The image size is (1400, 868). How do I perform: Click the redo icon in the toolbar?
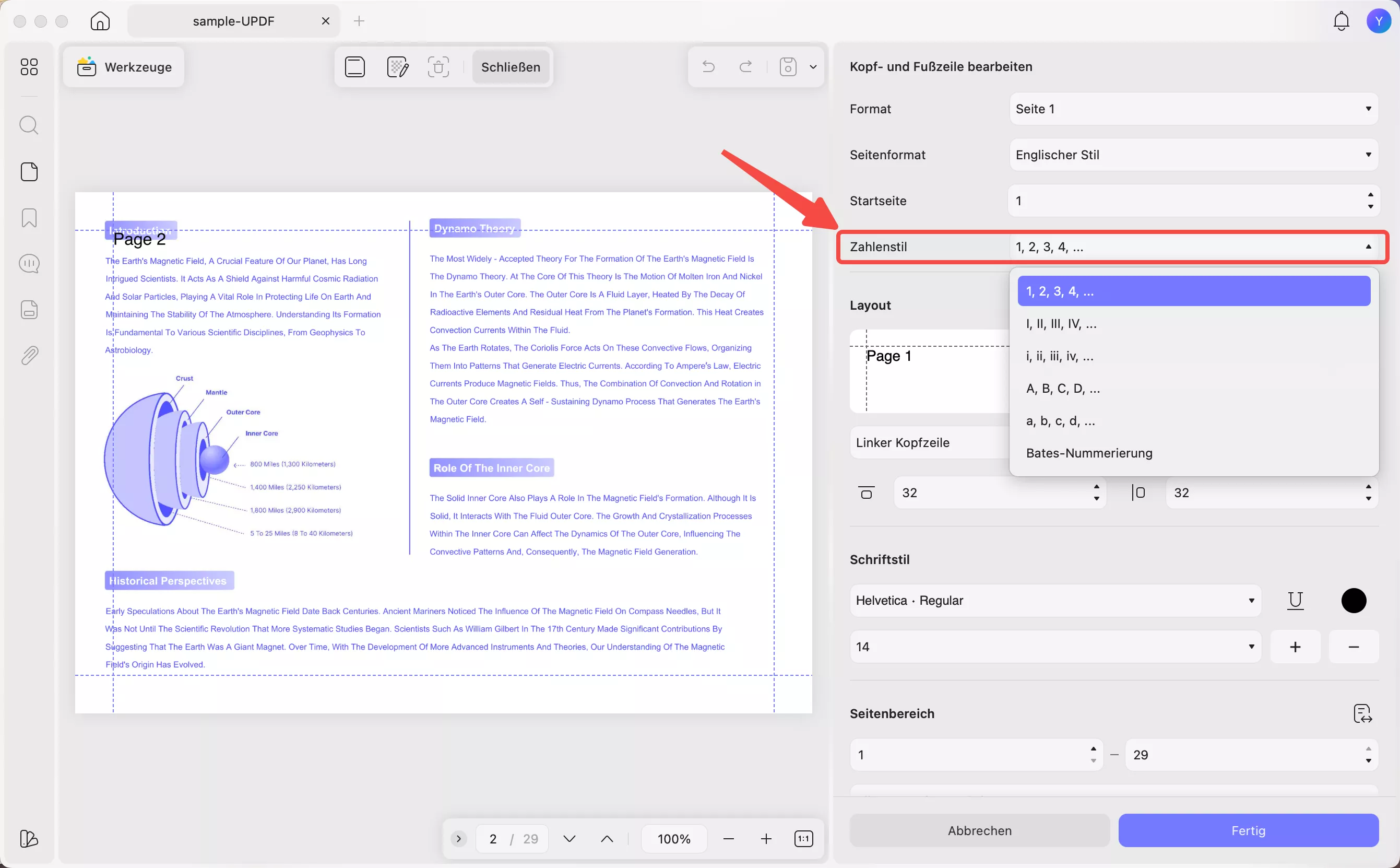[745, 67]
